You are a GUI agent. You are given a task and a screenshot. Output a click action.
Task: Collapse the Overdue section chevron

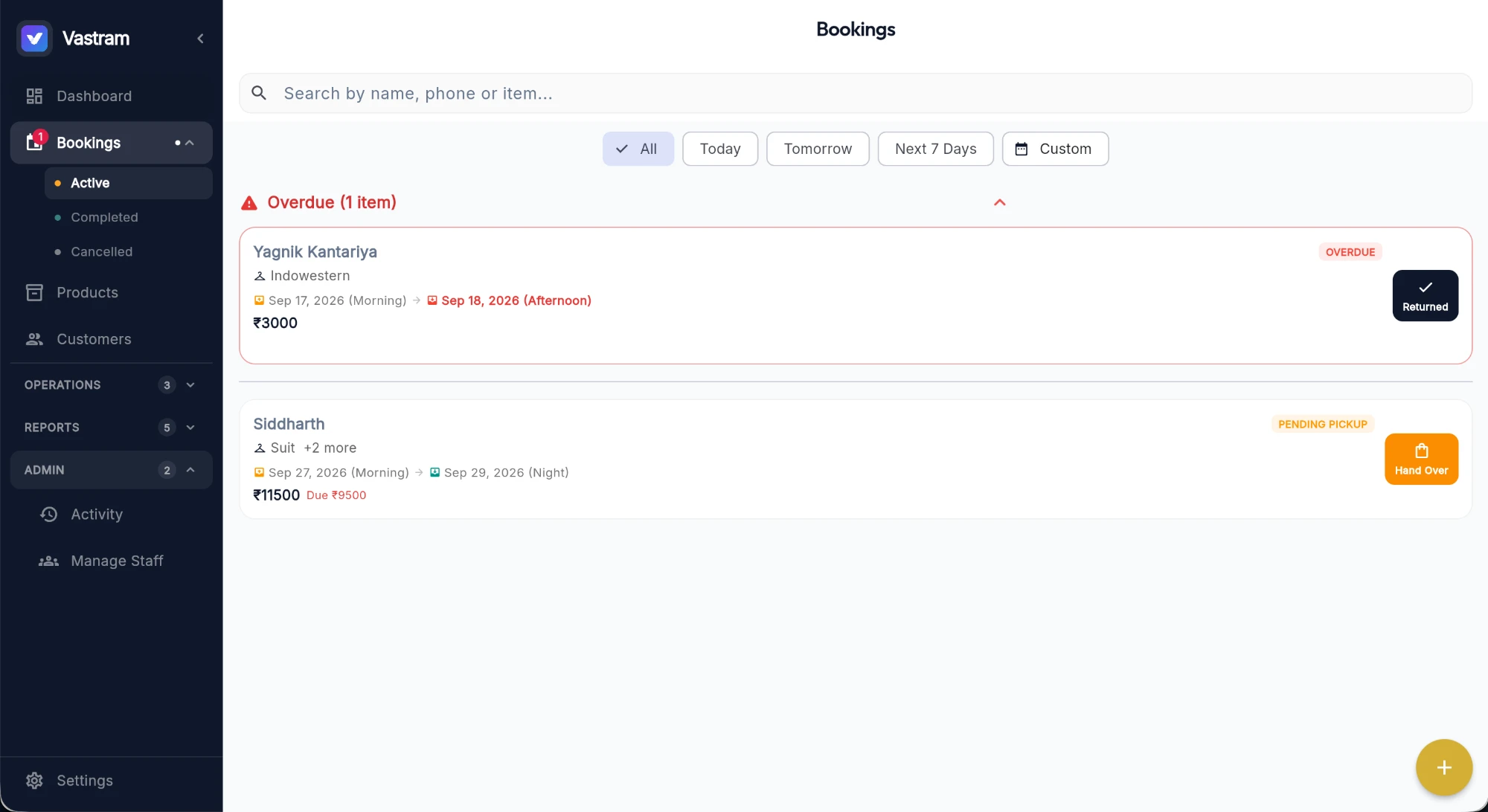point(1000,202)
